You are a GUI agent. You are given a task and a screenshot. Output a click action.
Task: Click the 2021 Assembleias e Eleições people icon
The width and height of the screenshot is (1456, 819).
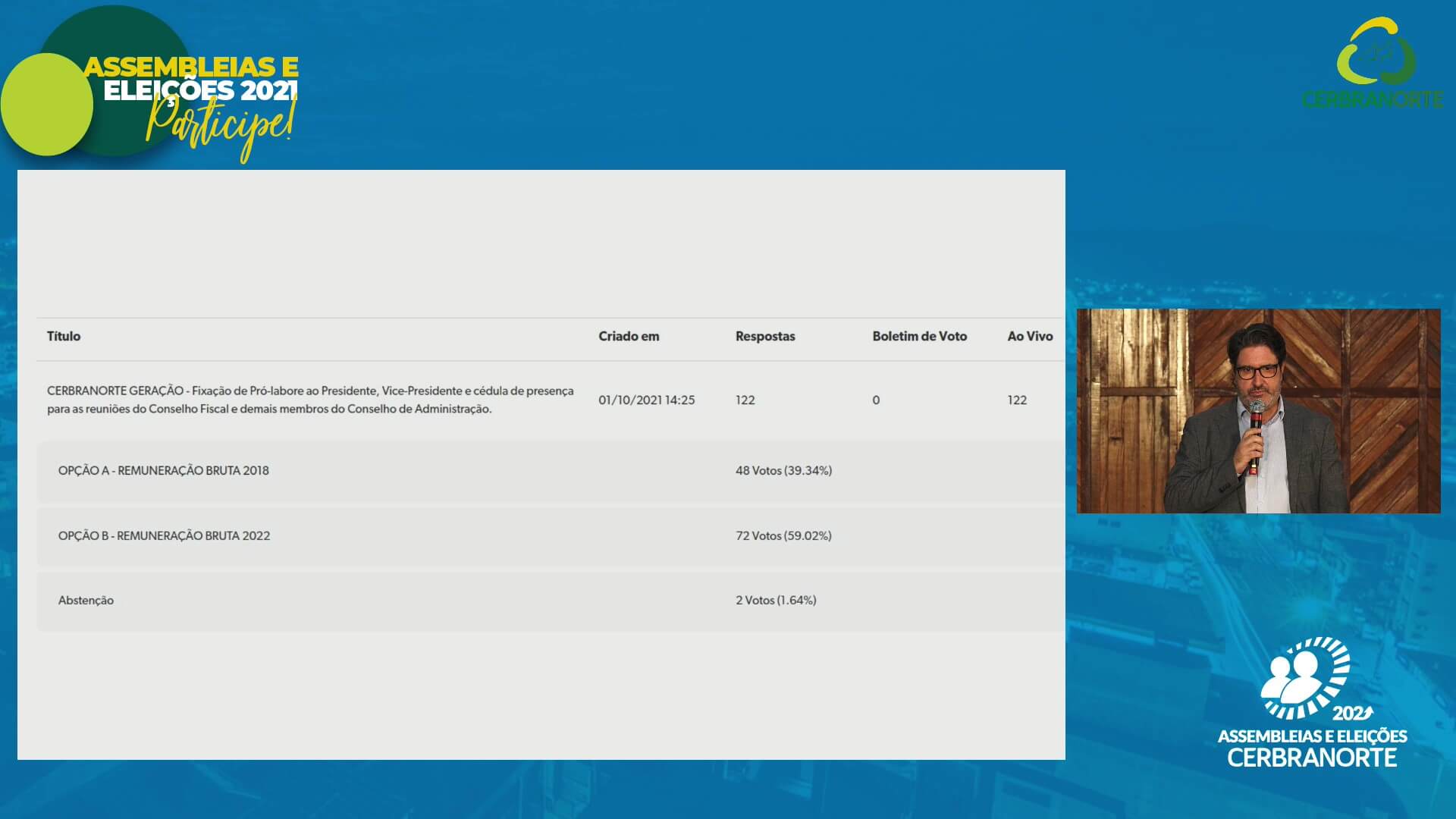(x=1306, y=679)
